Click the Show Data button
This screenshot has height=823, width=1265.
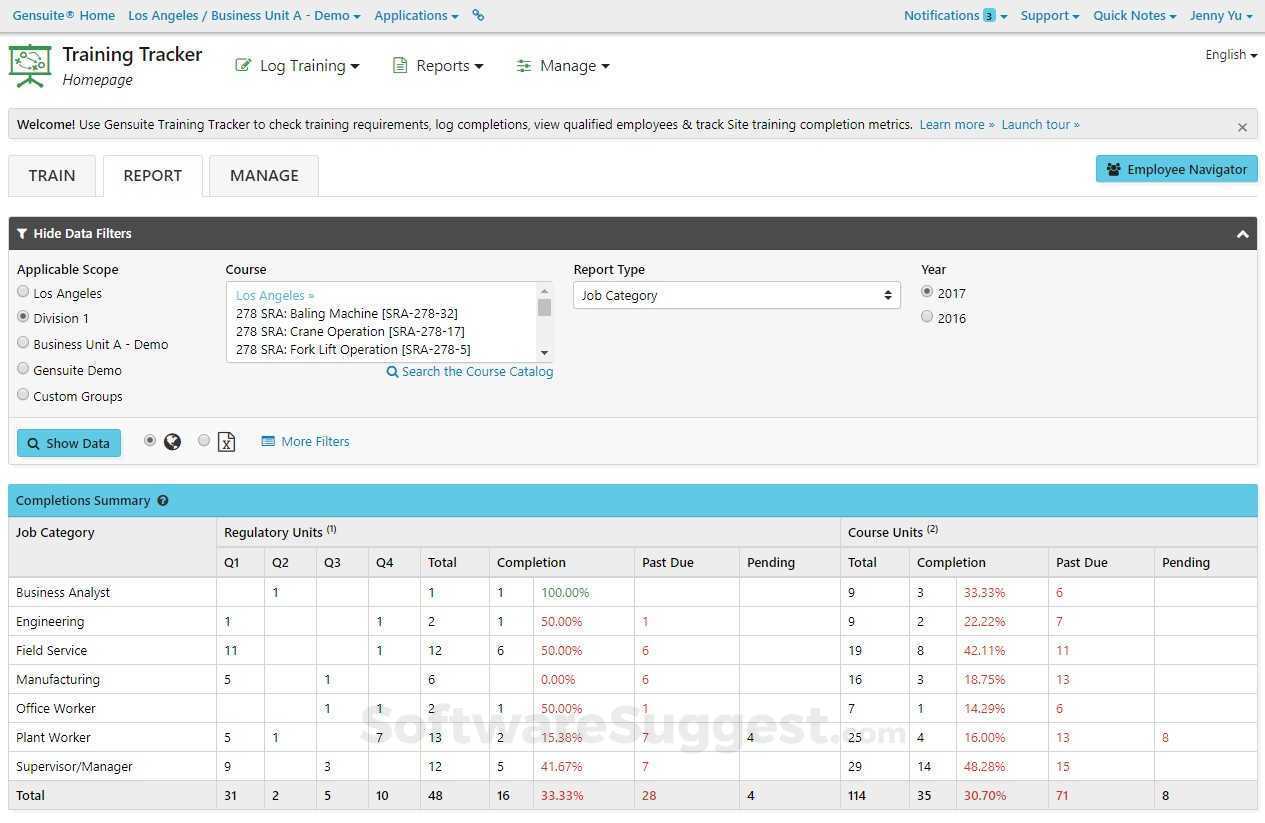68,442
